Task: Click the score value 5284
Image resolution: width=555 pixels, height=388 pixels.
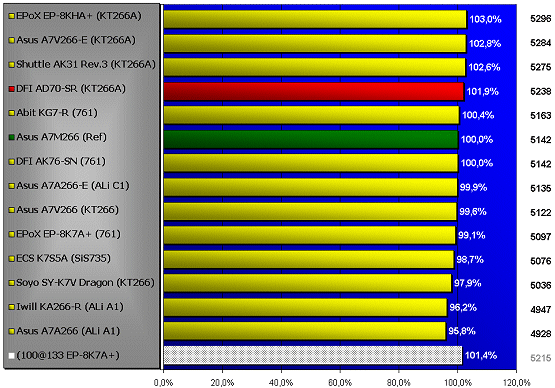Action: coord(541,43)
